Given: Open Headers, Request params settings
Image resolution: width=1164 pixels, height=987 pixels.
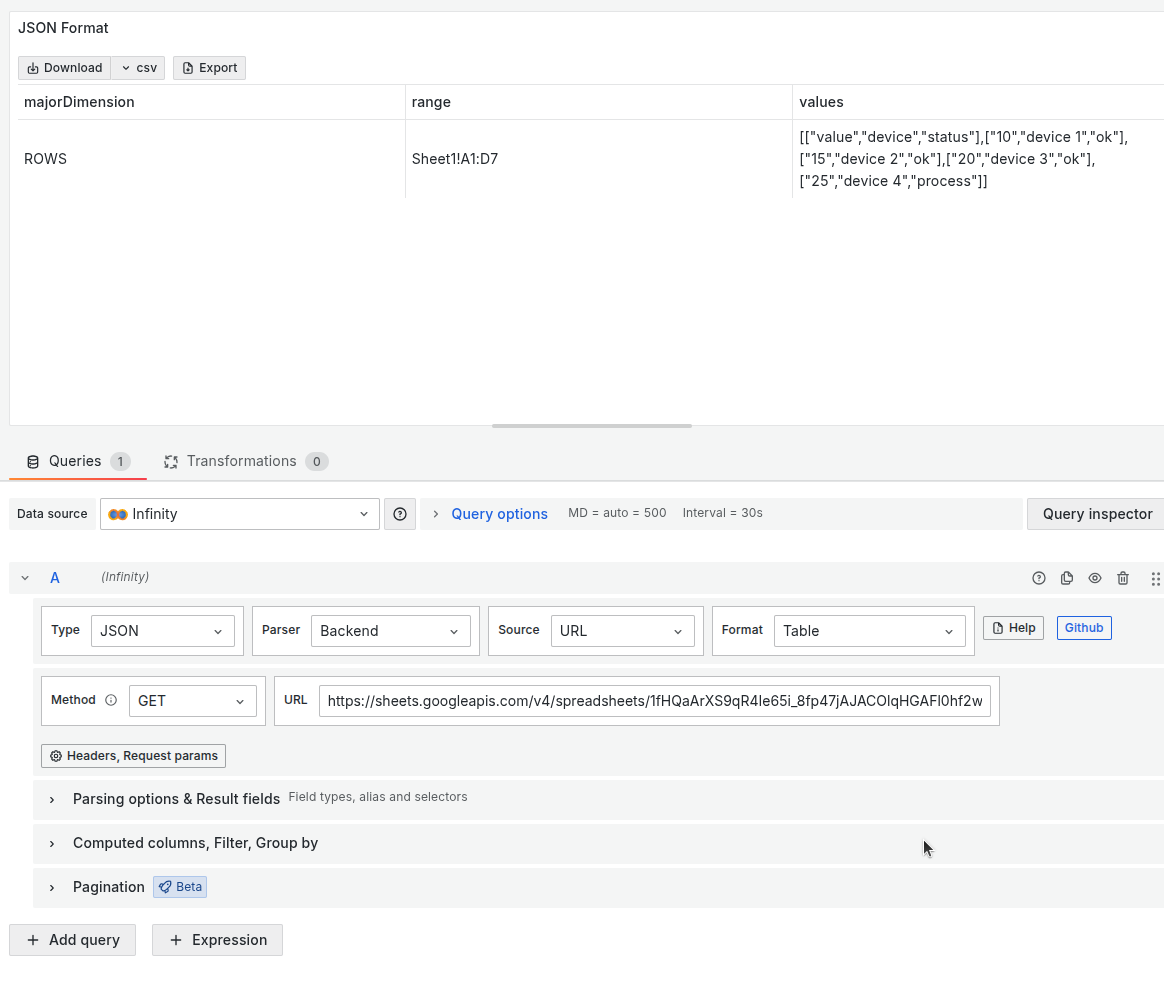Looking at the screenshot, I should click(x=133, y=755).
